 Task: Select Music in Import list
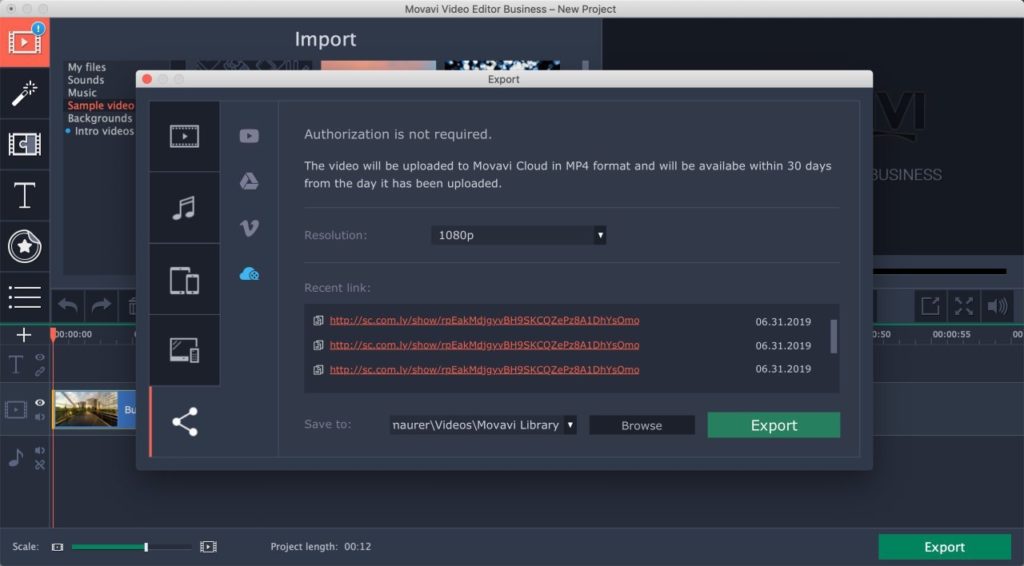click(82, 93)
